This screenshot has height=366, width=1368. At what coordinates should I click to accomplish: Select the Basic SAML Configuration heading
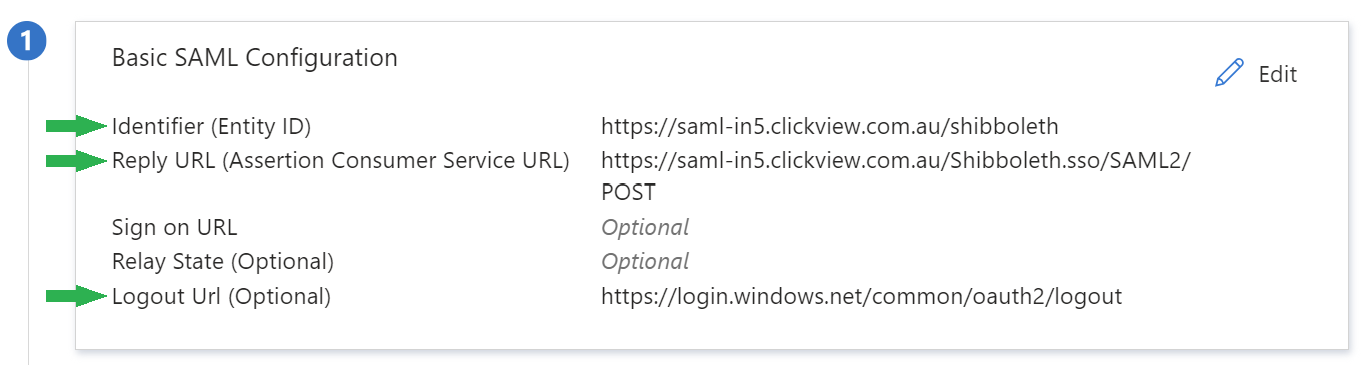click(255, 58)
